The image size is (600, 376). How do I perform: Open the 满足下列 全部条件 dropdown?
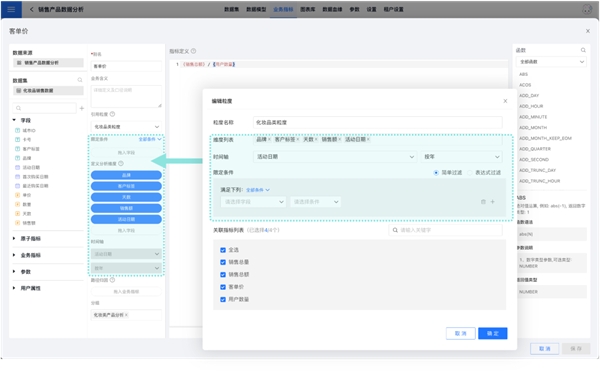point(258,190)
